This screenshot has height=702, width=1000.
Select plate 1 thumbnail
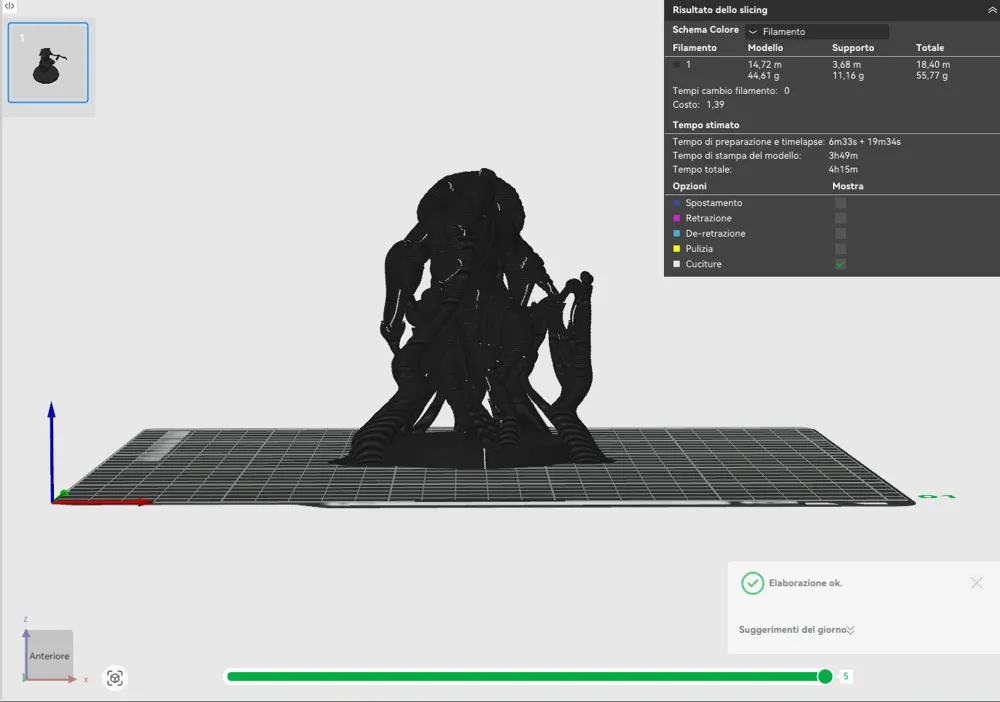pos(48,62)
